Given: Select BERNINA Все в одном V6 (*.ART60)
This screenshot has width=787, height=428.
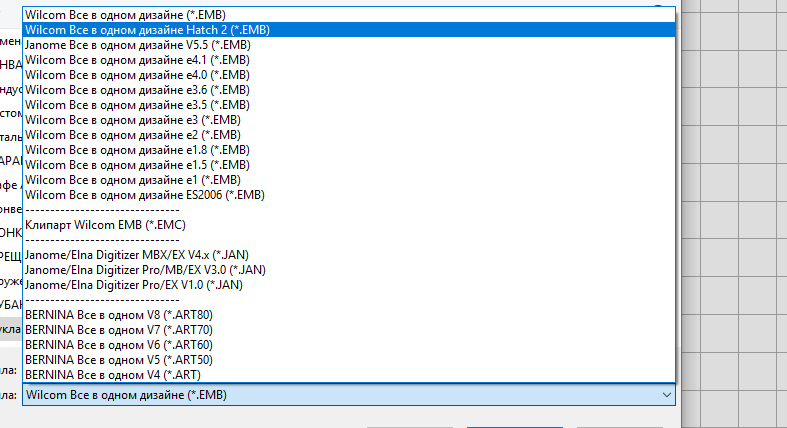Looking at the screenshot, I should click(349, 345).
